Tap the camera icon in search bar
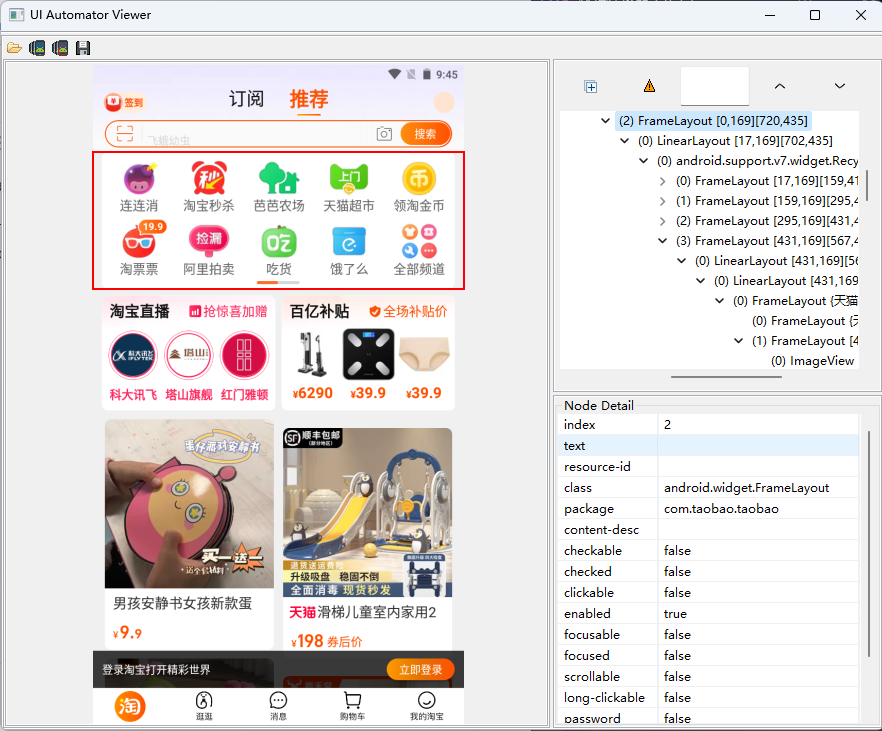 [384, 134]
